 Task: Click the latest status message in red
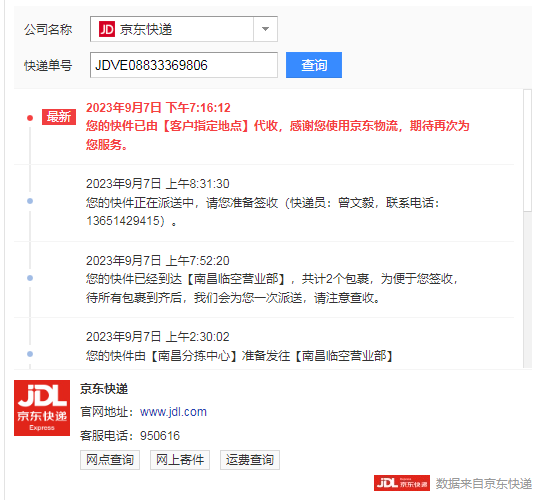pos(278,135)
